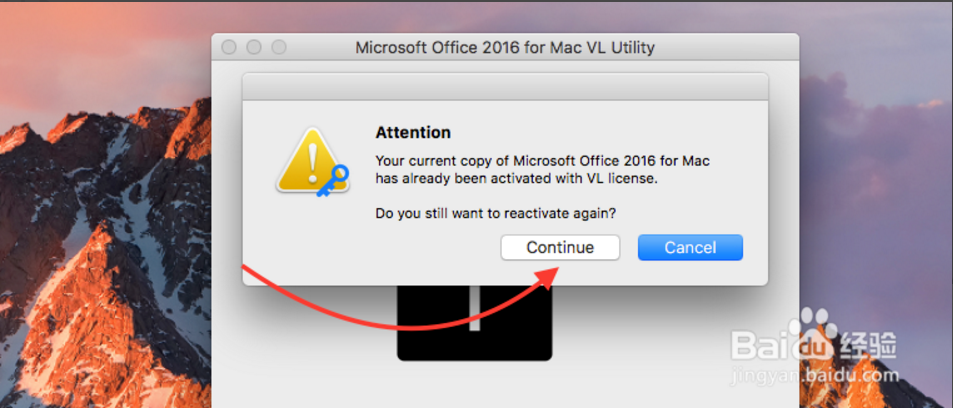The width and height of the screenshot is (953, 408).
Task: Click the 'Your current copy of Microsoft Office' line
Action: pos(542,161)
